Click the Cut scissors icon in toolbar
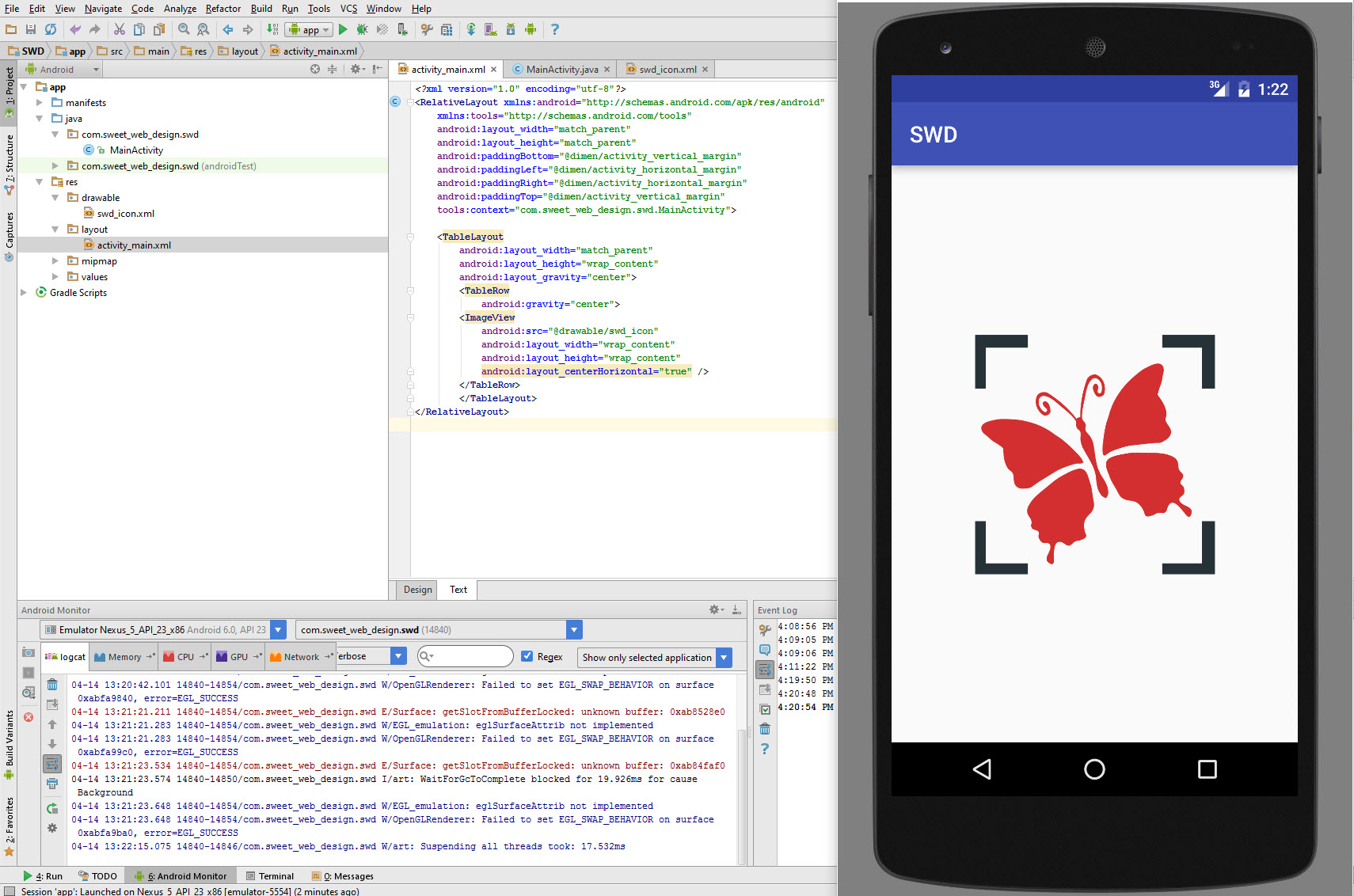The image size is (1354, 896). click(120, 29)
